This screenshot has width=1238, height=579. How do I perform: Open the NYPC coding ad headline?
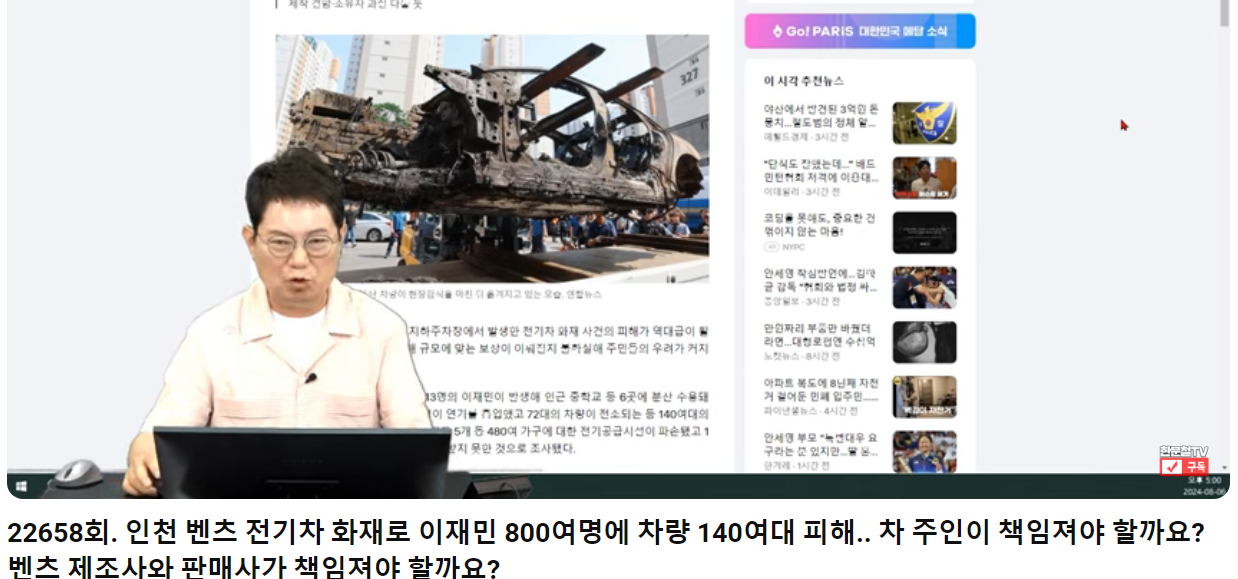(x=820, y=225)
